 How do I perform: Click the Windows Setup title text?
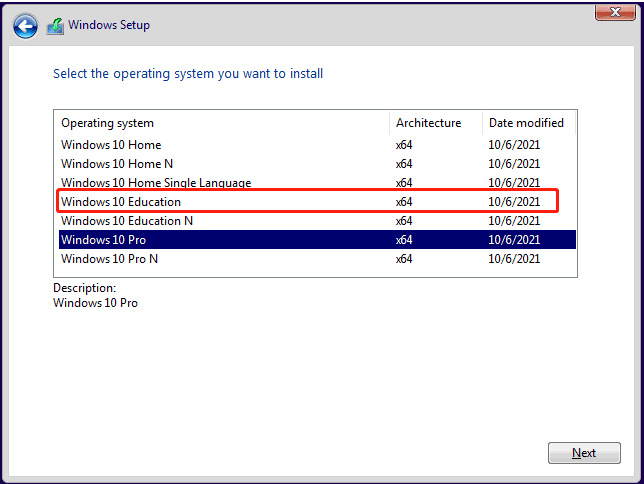click(x=109, y=25)
